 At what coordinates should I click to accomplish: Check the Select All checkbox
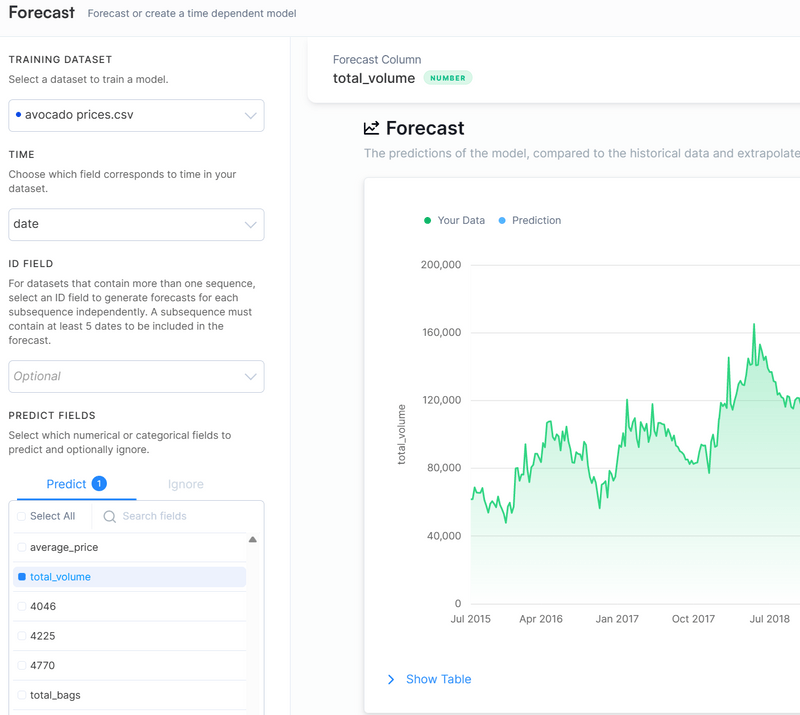[23, 516]
